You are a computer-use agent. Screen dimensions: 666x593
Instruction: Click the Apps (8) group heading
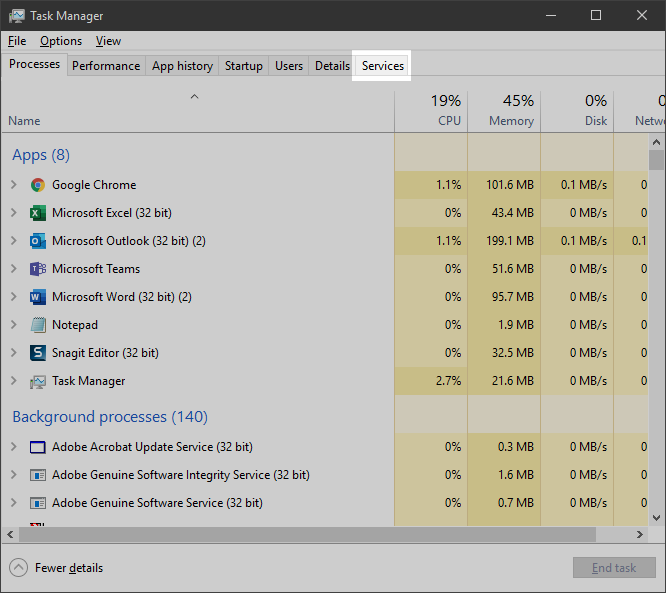click(41, 155)
